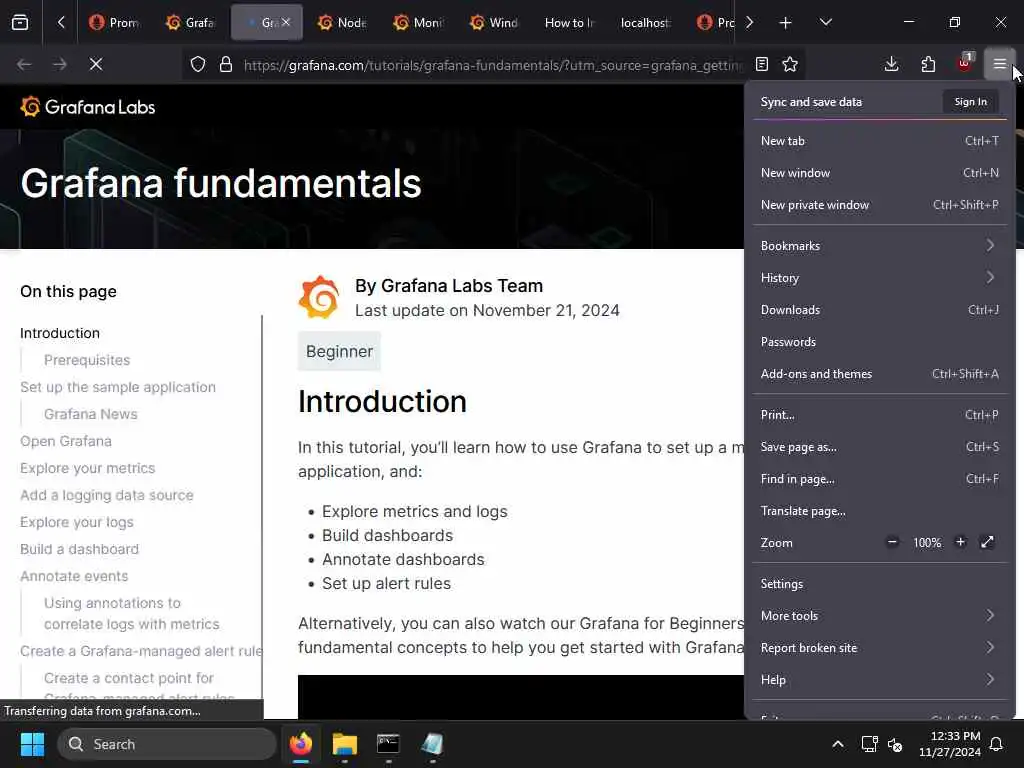The width and height of the screenshot is (1024, 768).
Task: Switch to the Node tab
Action: pyautogui.click(x=342, y=23)
